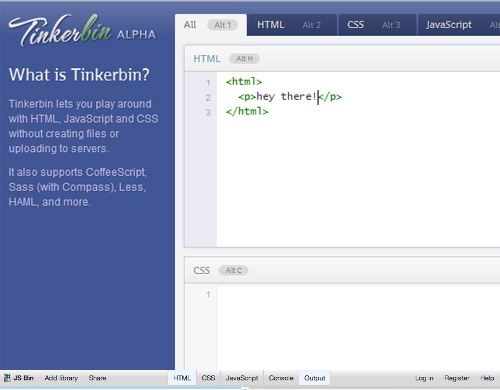Click the Register link
This screenshot has width=500, height=390.
coord(457,378)
